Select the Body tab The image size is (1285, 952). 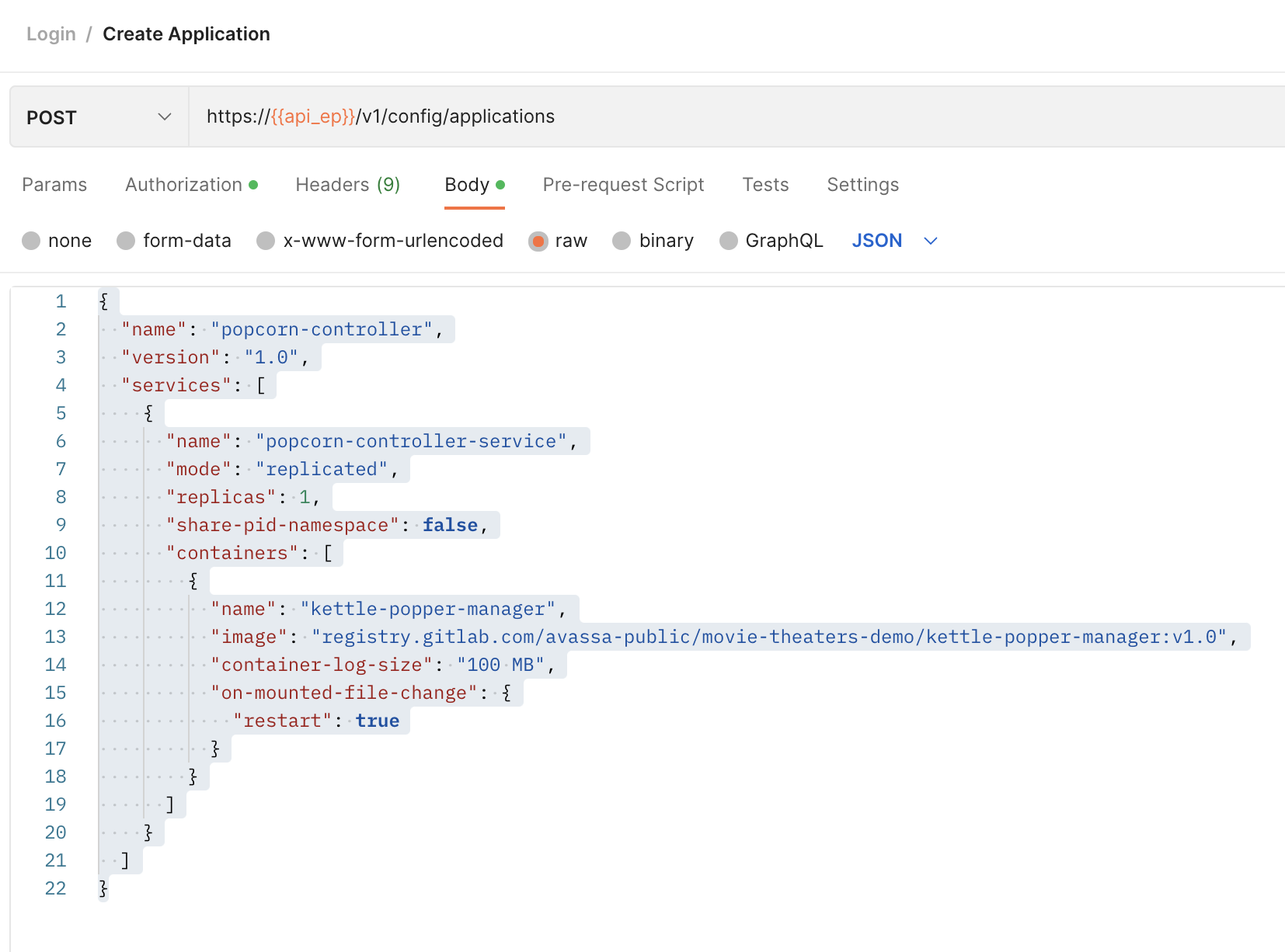475,185
